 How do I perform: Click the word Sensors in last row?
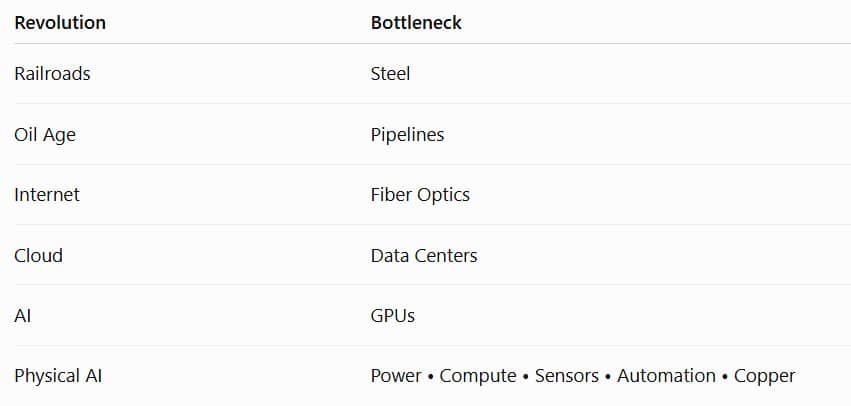(567, 376)
